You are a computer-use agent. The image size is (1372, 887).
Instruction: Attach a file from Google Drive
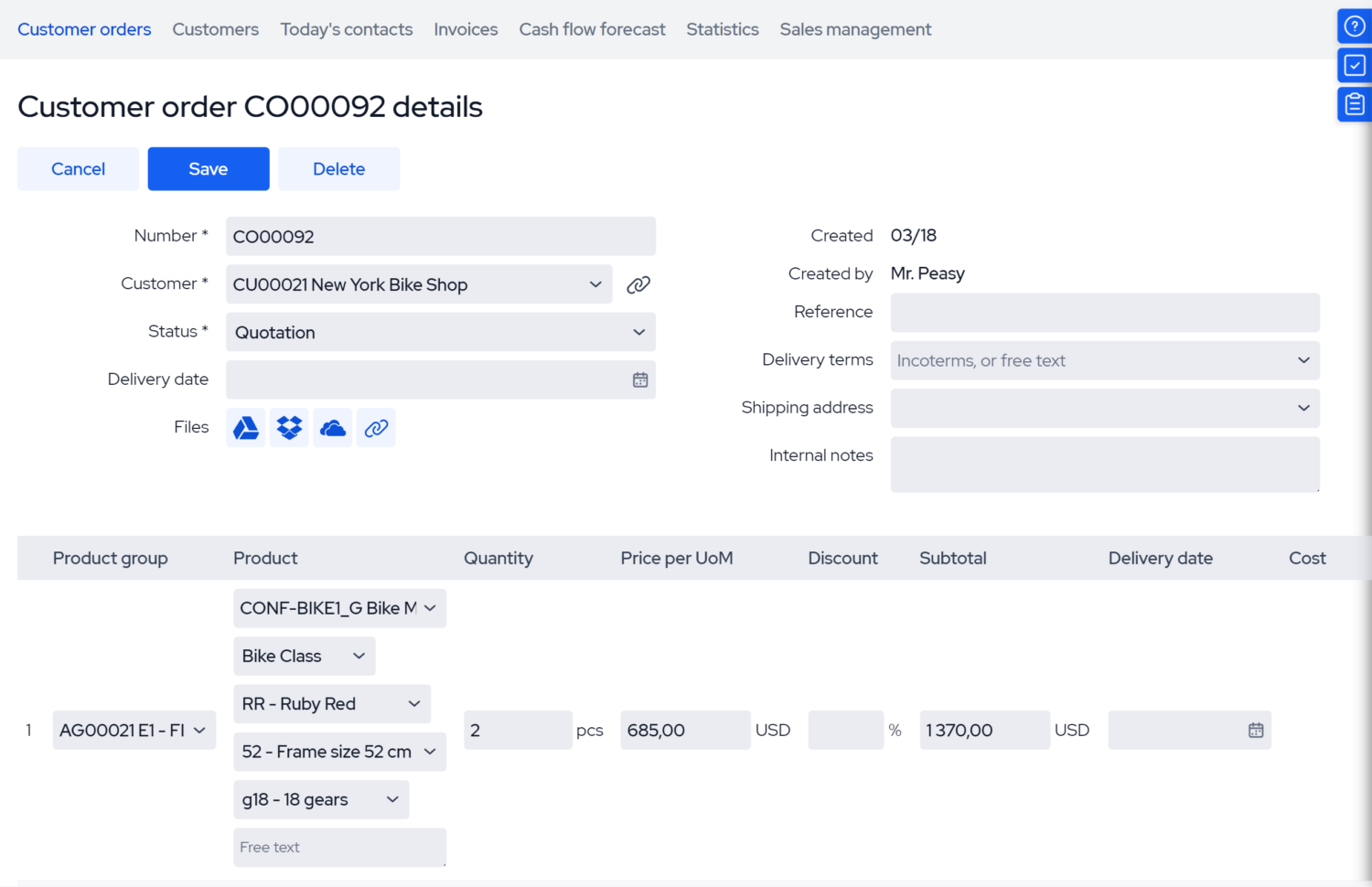click(245, 427)
